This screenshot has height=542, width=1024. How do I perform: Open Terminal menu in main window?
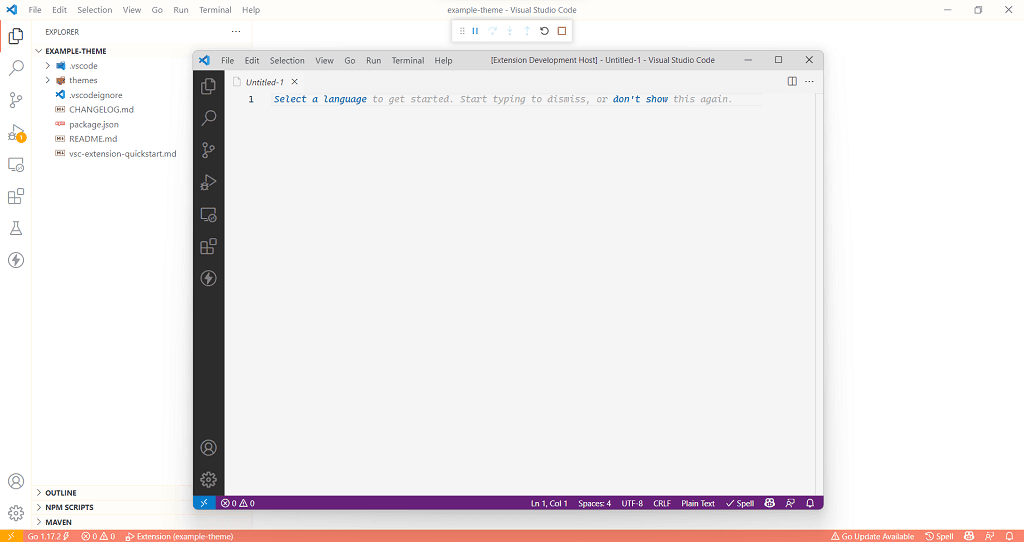216,10
